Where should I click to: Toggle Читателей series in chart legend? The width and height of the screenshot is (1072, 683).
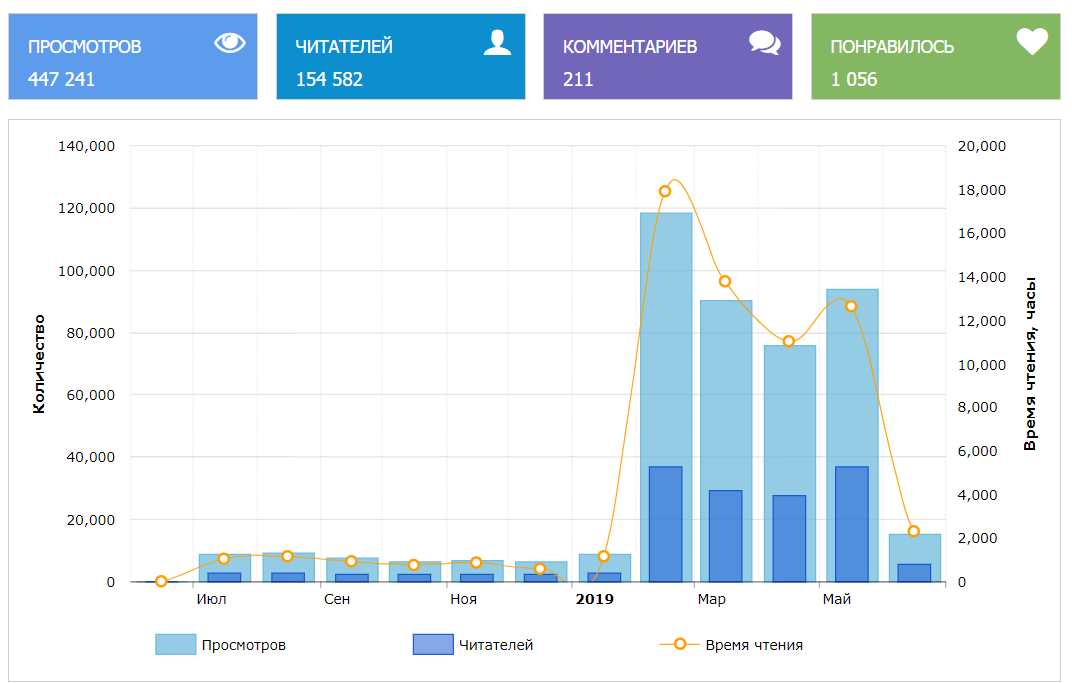point(495,645)
